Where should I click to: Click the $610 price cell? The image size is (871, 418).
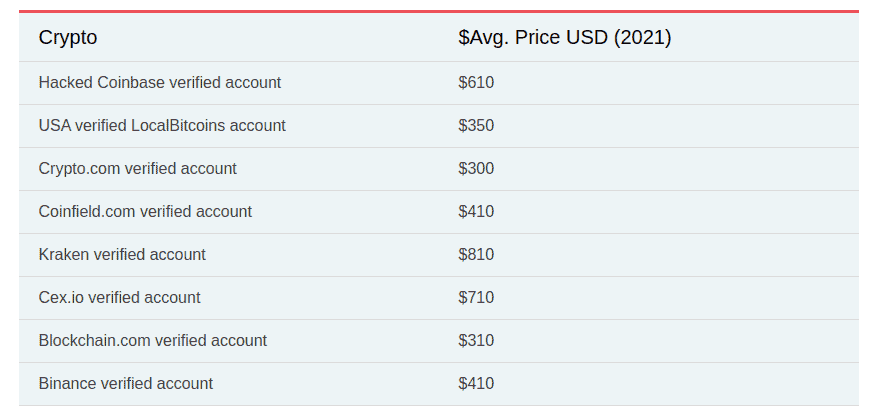pyautogui.click(x=476, y=82)
